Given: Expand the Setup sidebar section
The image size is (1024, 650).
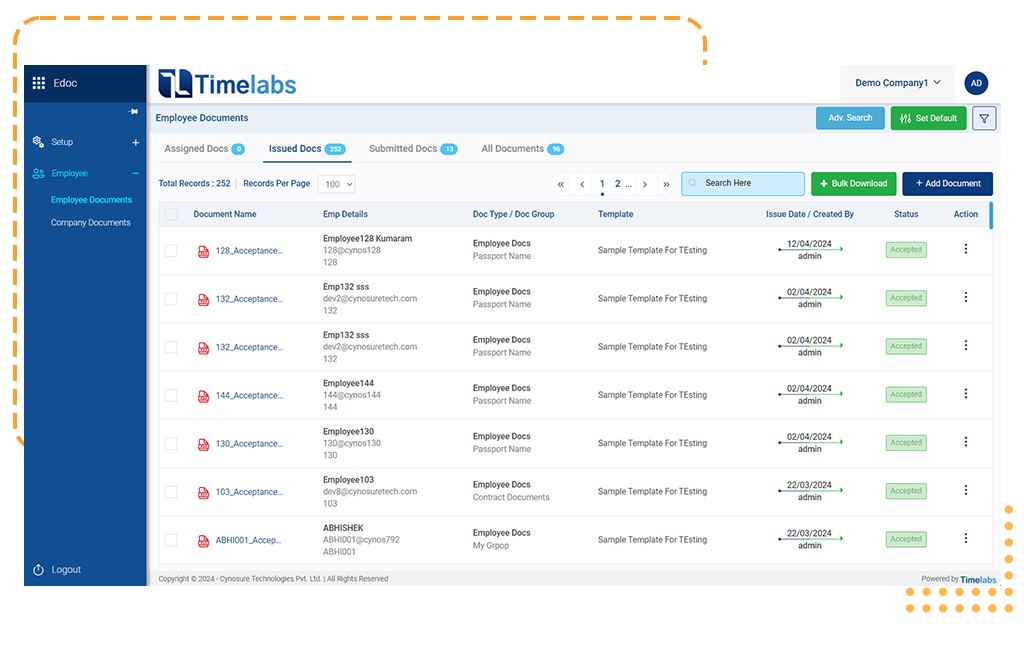Looking at the screenshot, I should pos(136,143).
